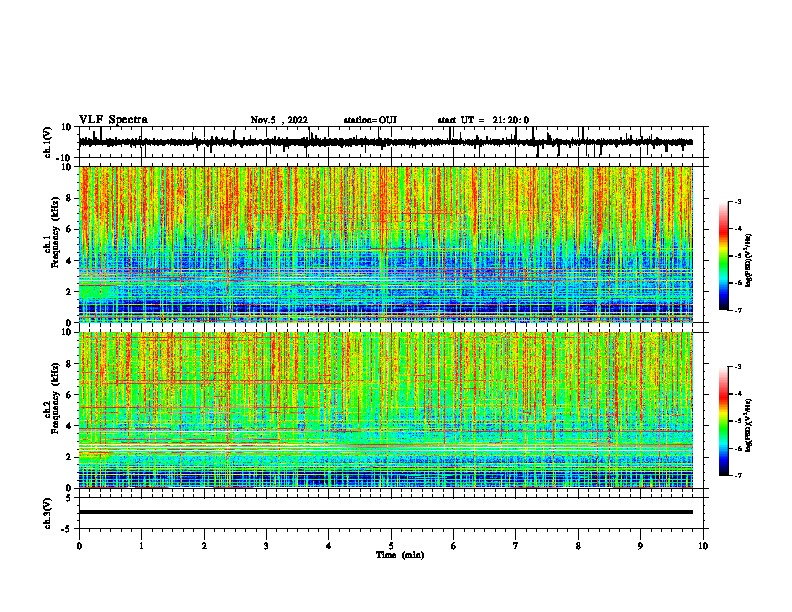Click time axis tick label 7

point(516,546)
